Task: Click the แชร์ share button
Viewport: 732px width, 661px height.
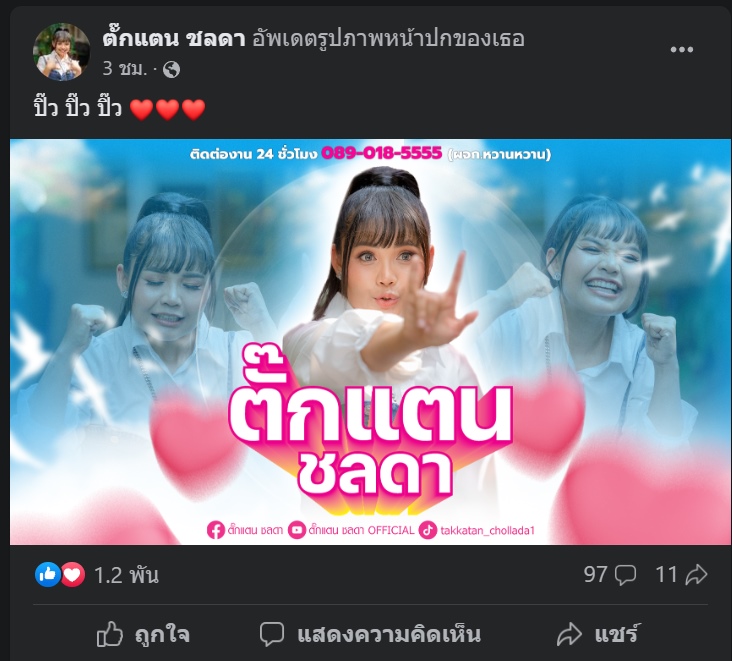Action: click(598, 634)
